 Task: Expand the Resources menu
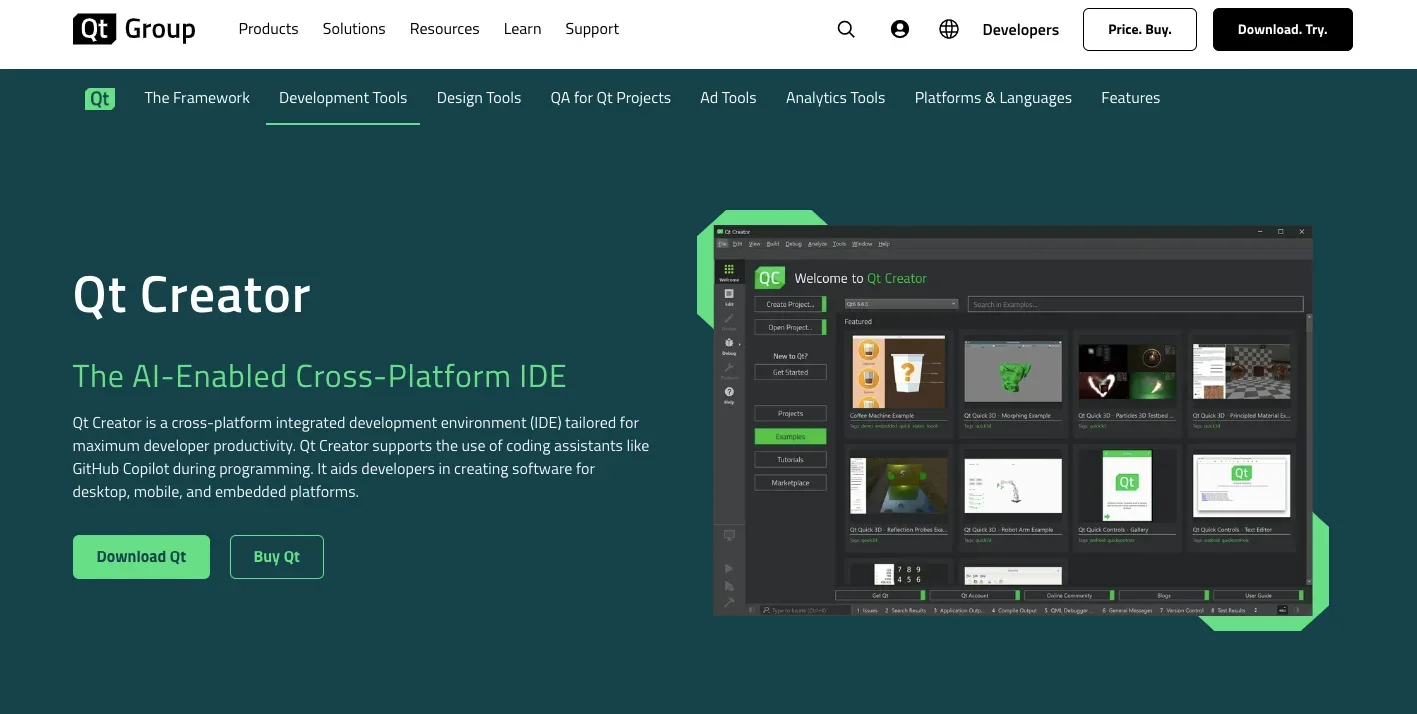coord(444,29)
